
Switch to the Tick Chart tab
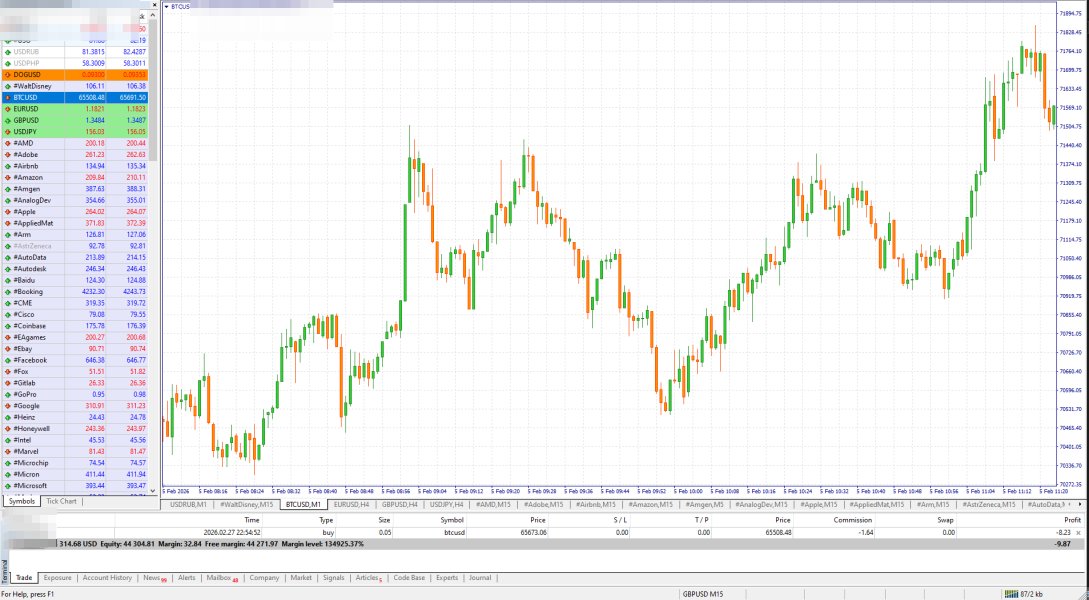[x=61, y=501]
